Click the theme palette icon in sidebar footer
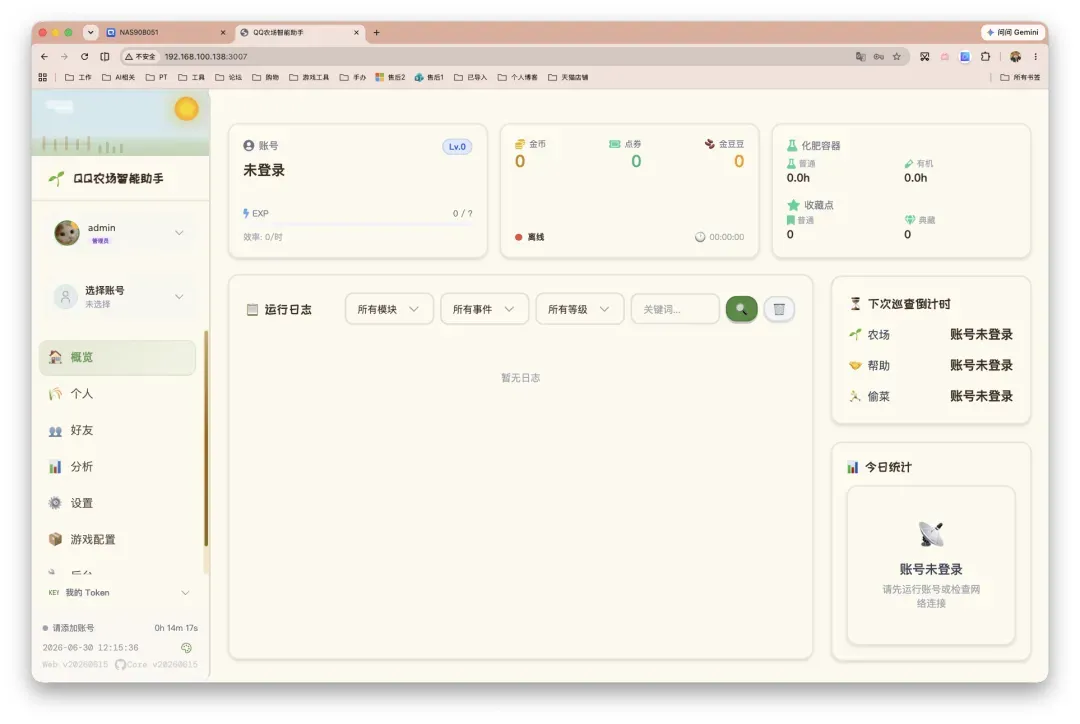The image size is (1080, 724). pyautogui.click(x=186, y=648)
